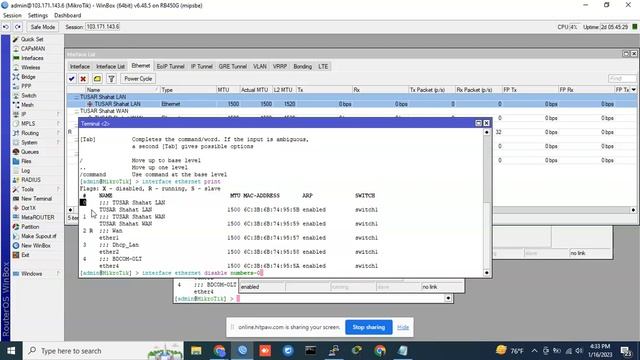Screen dimensions: 640x360
Task: Switch to the EoIP Tunnel tab
Action: click(171, 67)
